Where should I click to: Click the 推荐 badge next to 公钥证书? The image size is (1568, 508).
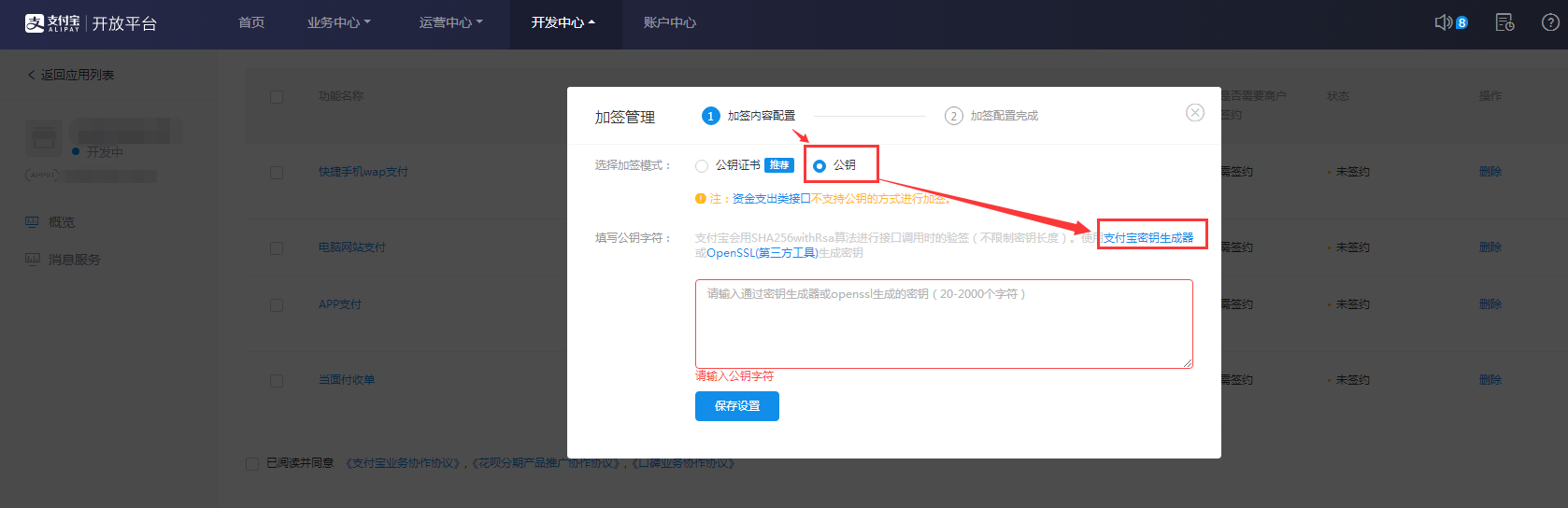[x=779, y=165]
